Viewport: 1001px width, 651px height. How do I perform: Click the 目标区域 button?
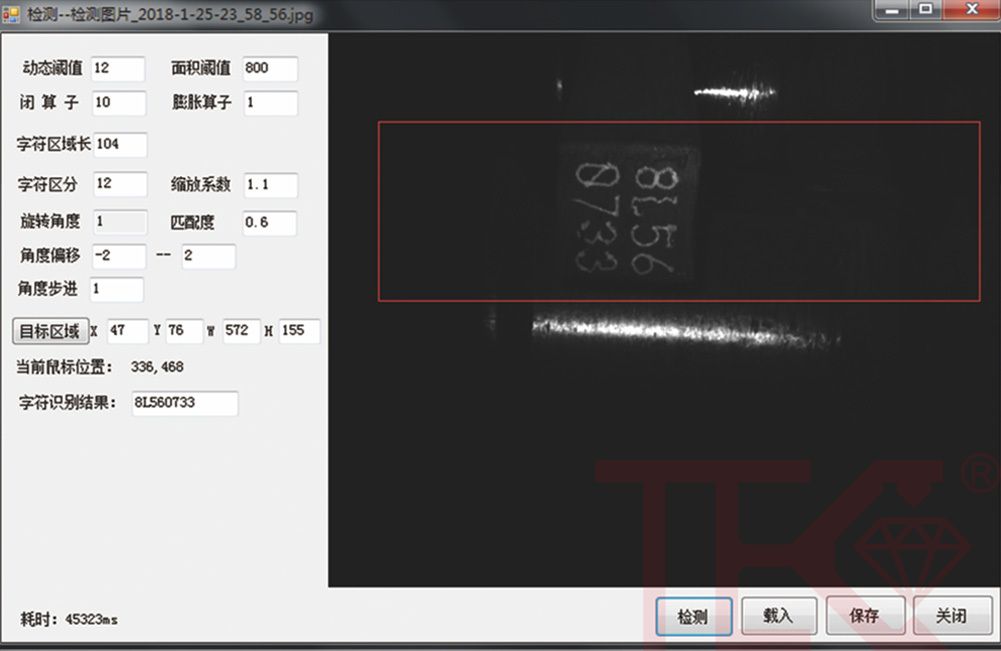49,332
